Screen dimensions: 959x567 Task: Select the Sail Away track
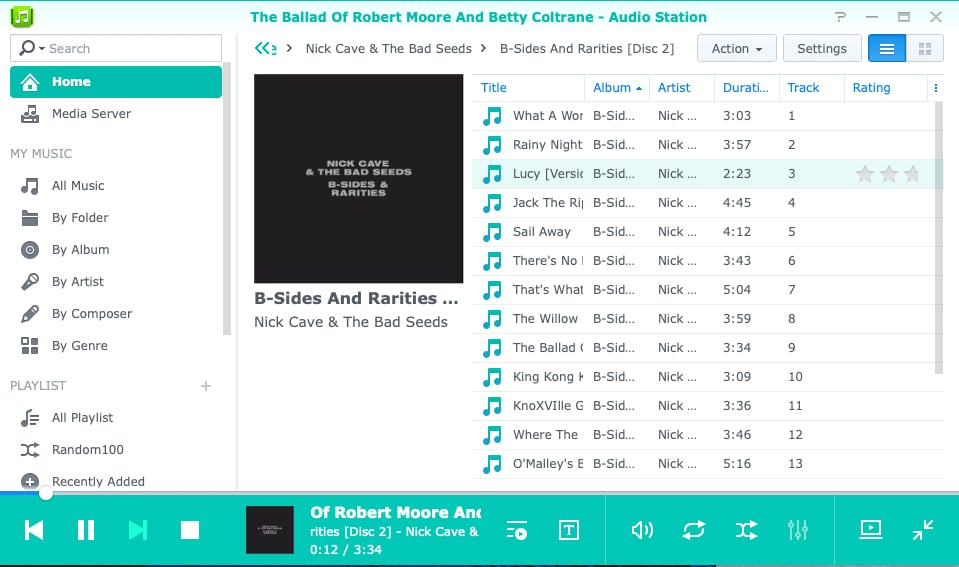[703, 232]
